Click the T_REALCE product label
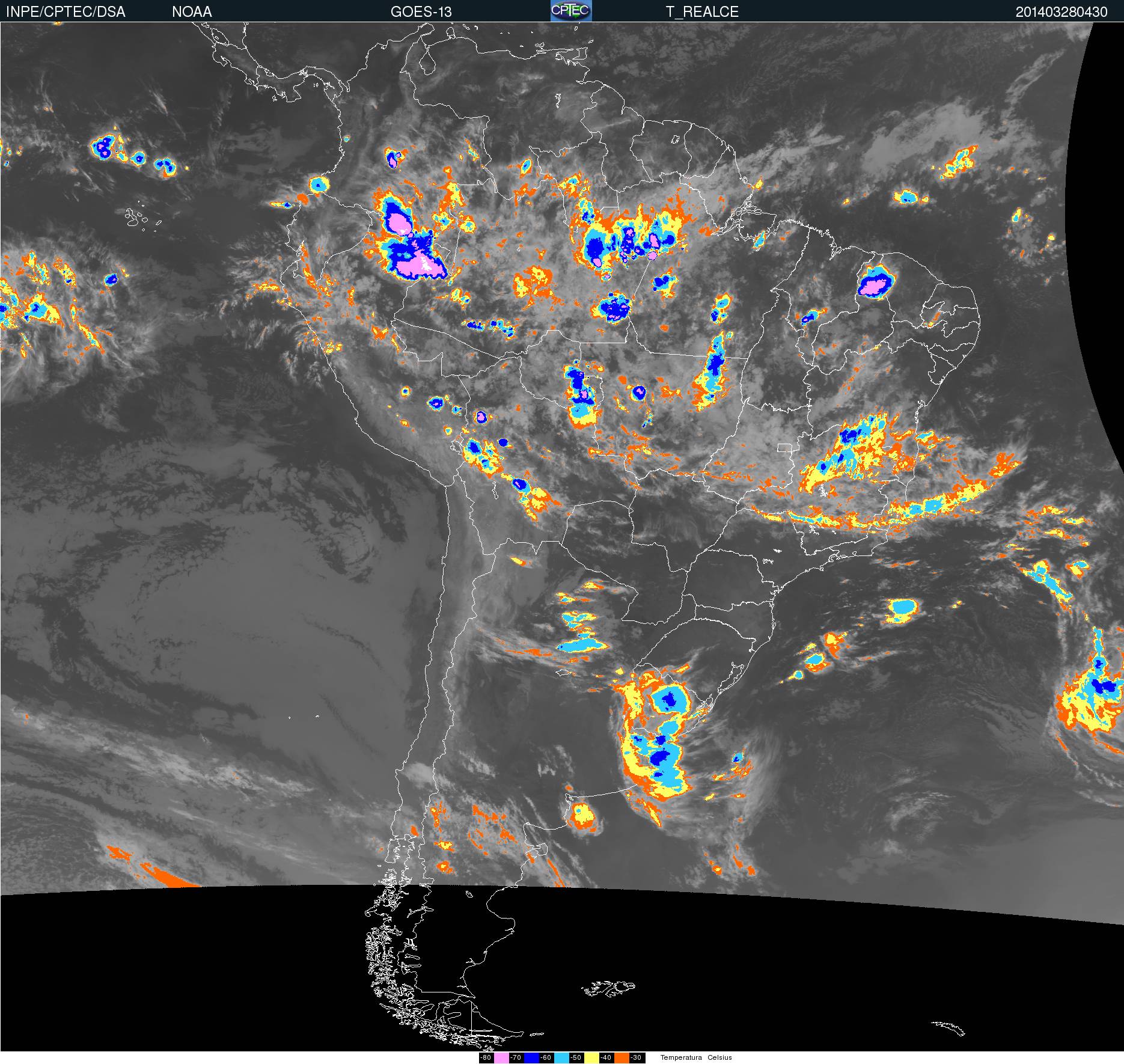1124x1064 pixels. pos(702,11)
